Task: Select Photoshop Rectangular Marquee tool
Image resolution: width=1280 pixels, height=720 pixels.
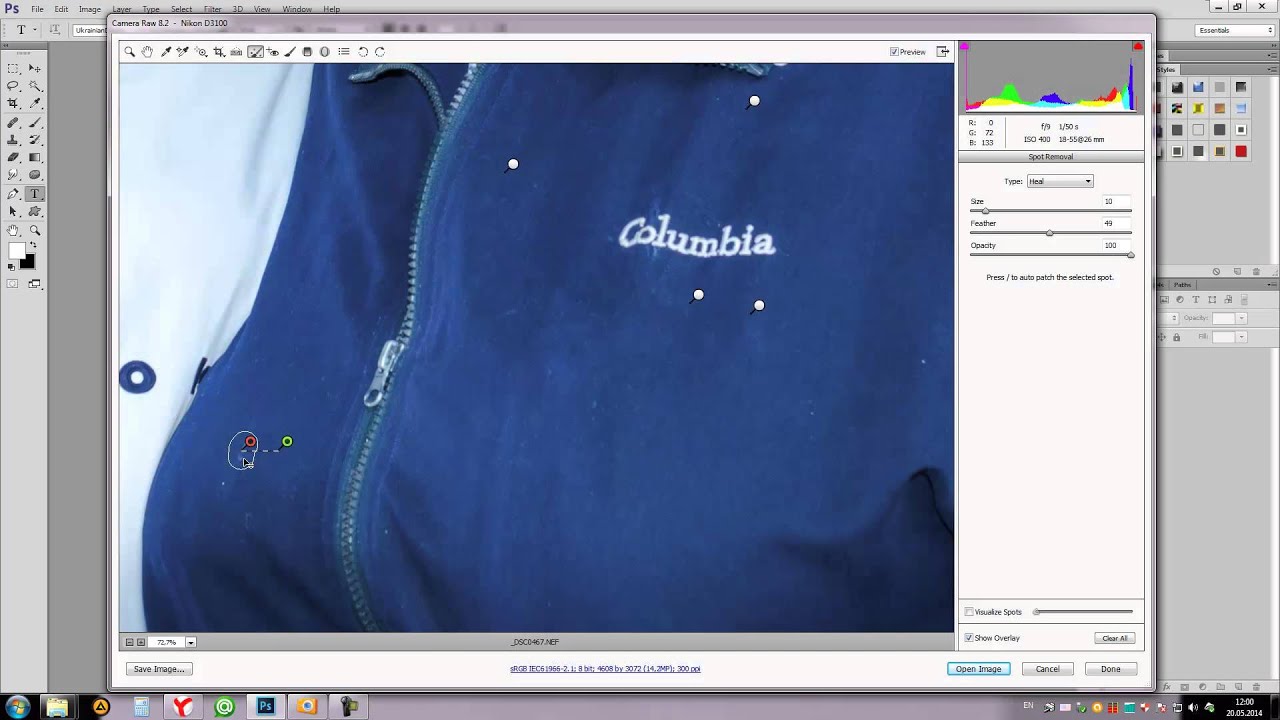Action: click(13, 68)
